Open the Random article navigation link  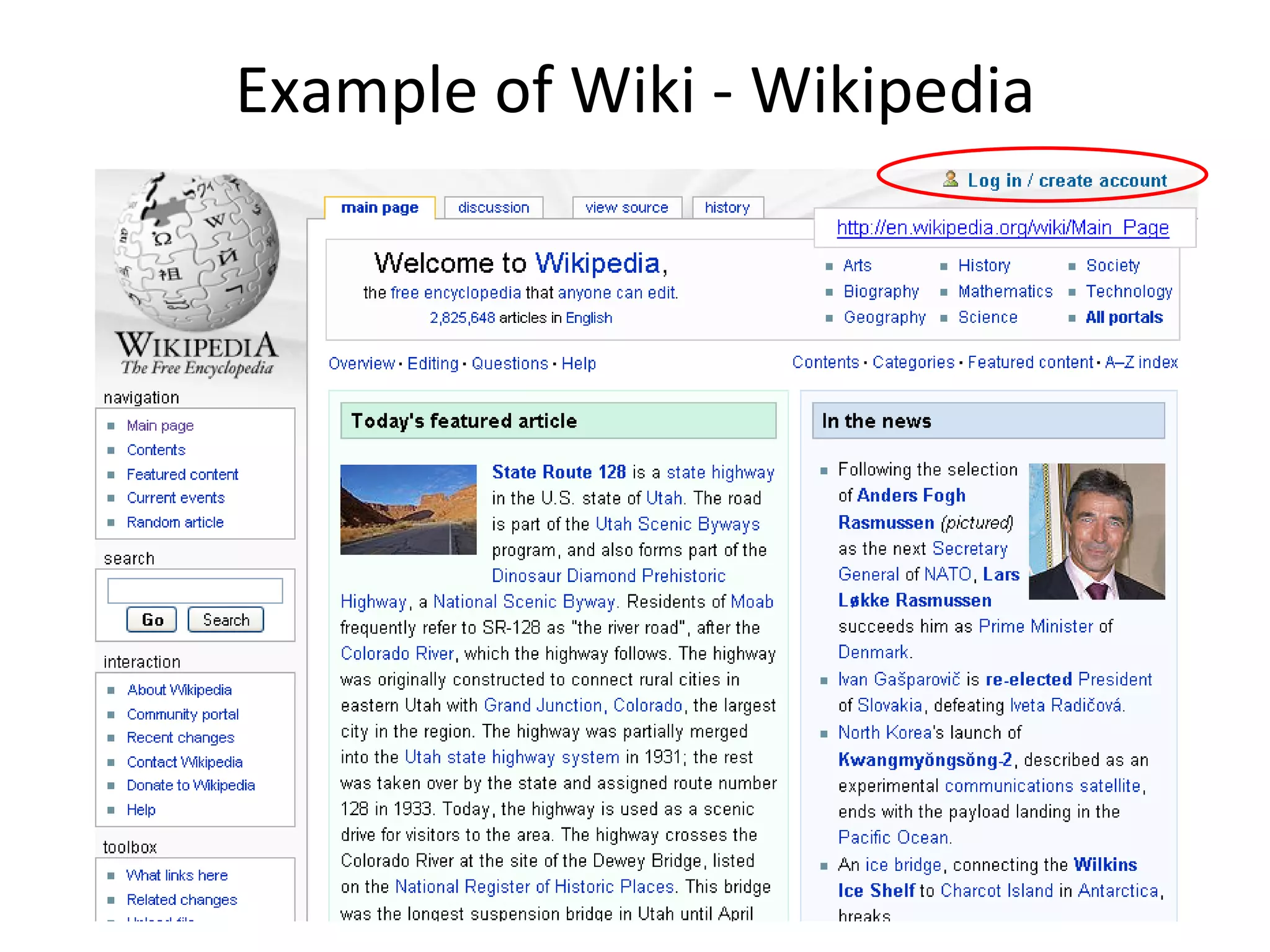[175, 522]
